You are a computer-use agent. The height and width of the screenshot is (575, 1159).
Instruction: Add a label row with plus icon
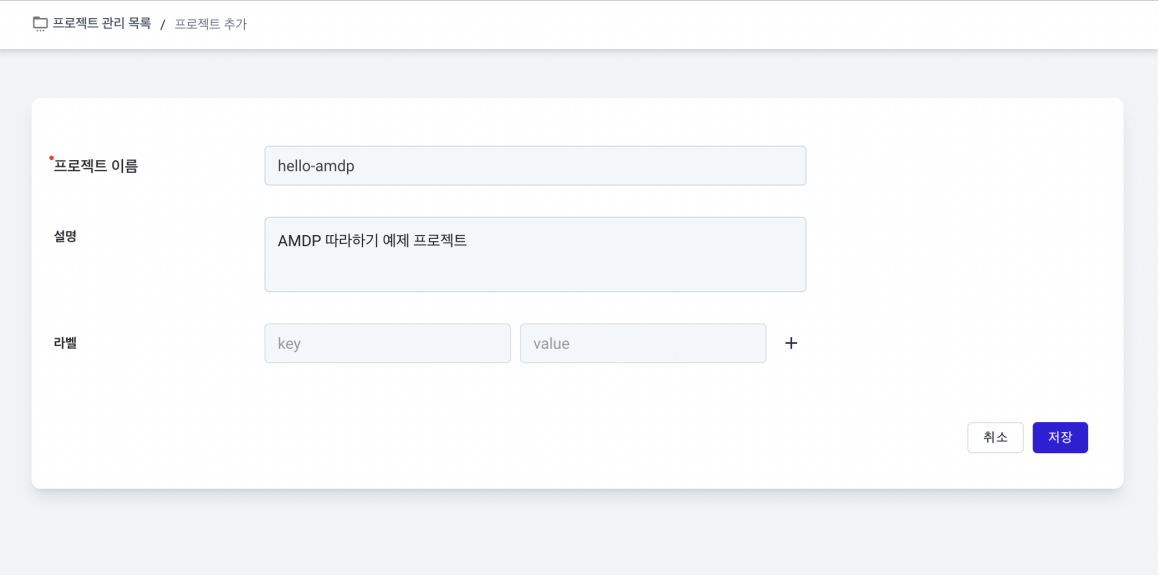(x=791, y=343)
